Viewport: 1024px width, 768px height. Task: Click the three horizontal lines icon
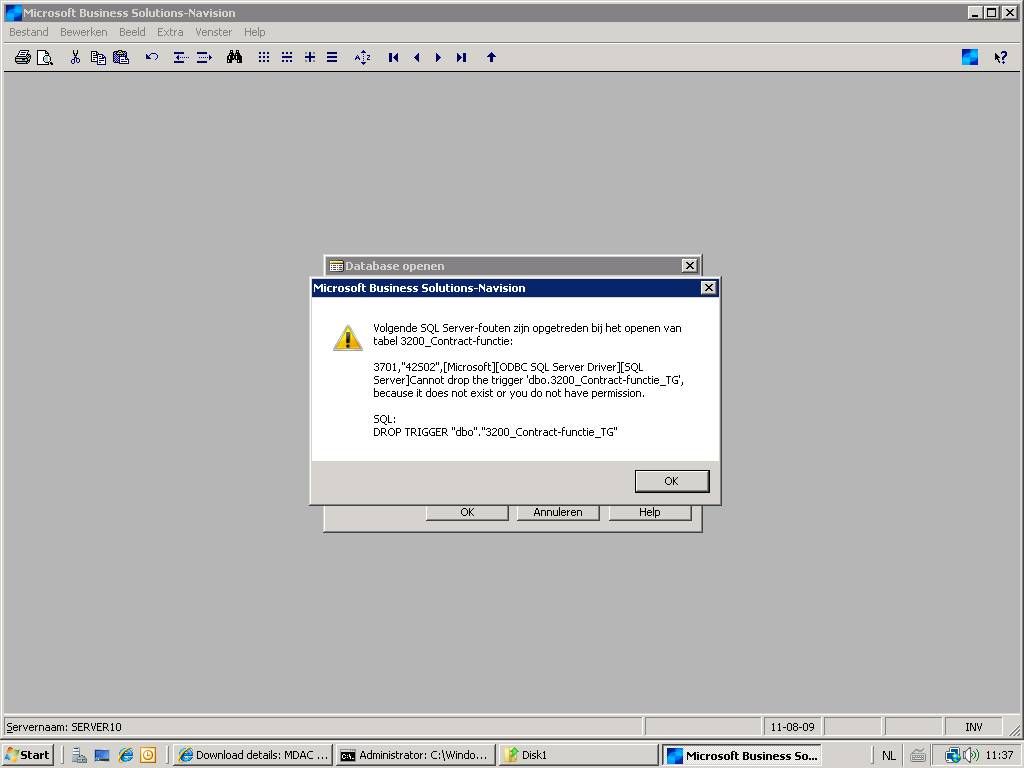click(x=332, y=57)
